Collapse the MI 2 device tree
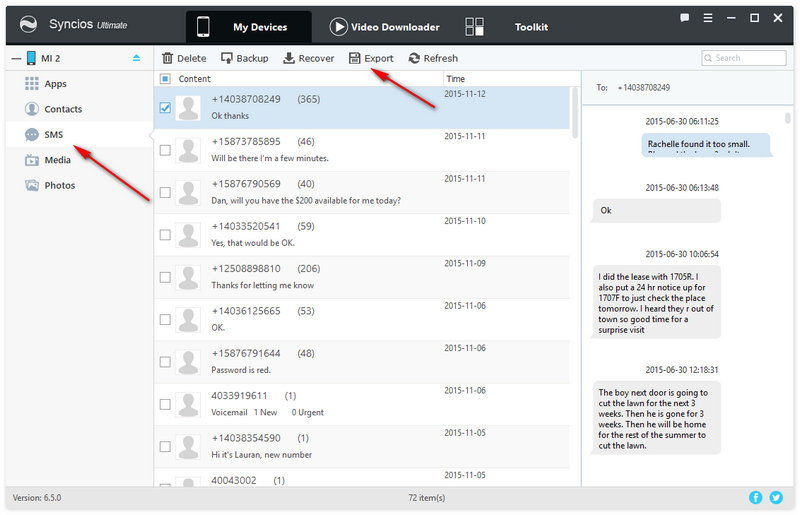800x515 pixels. click(x=16, y=59)
